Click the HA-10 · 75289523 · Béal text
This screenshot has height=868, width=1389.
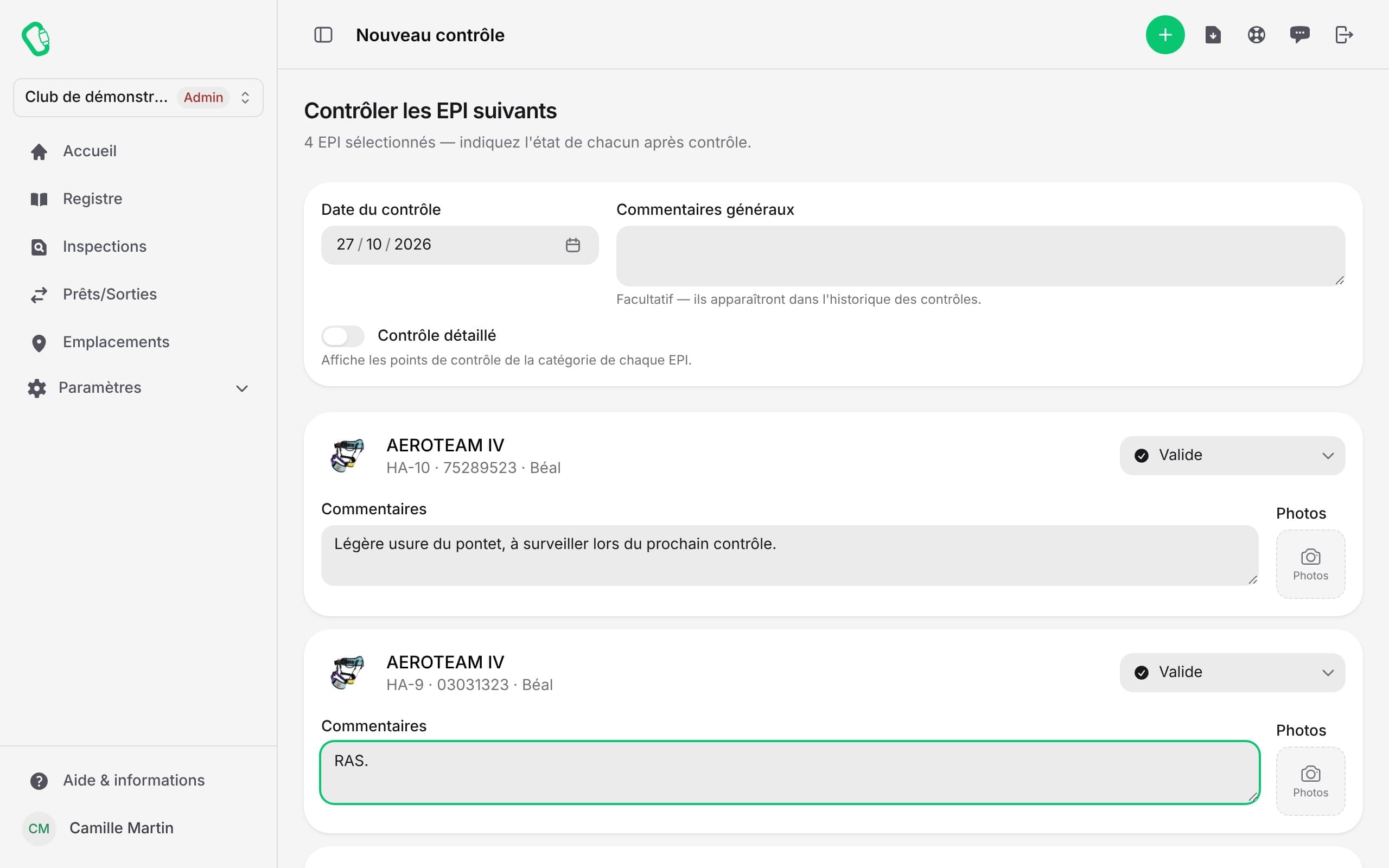[473, 468]
